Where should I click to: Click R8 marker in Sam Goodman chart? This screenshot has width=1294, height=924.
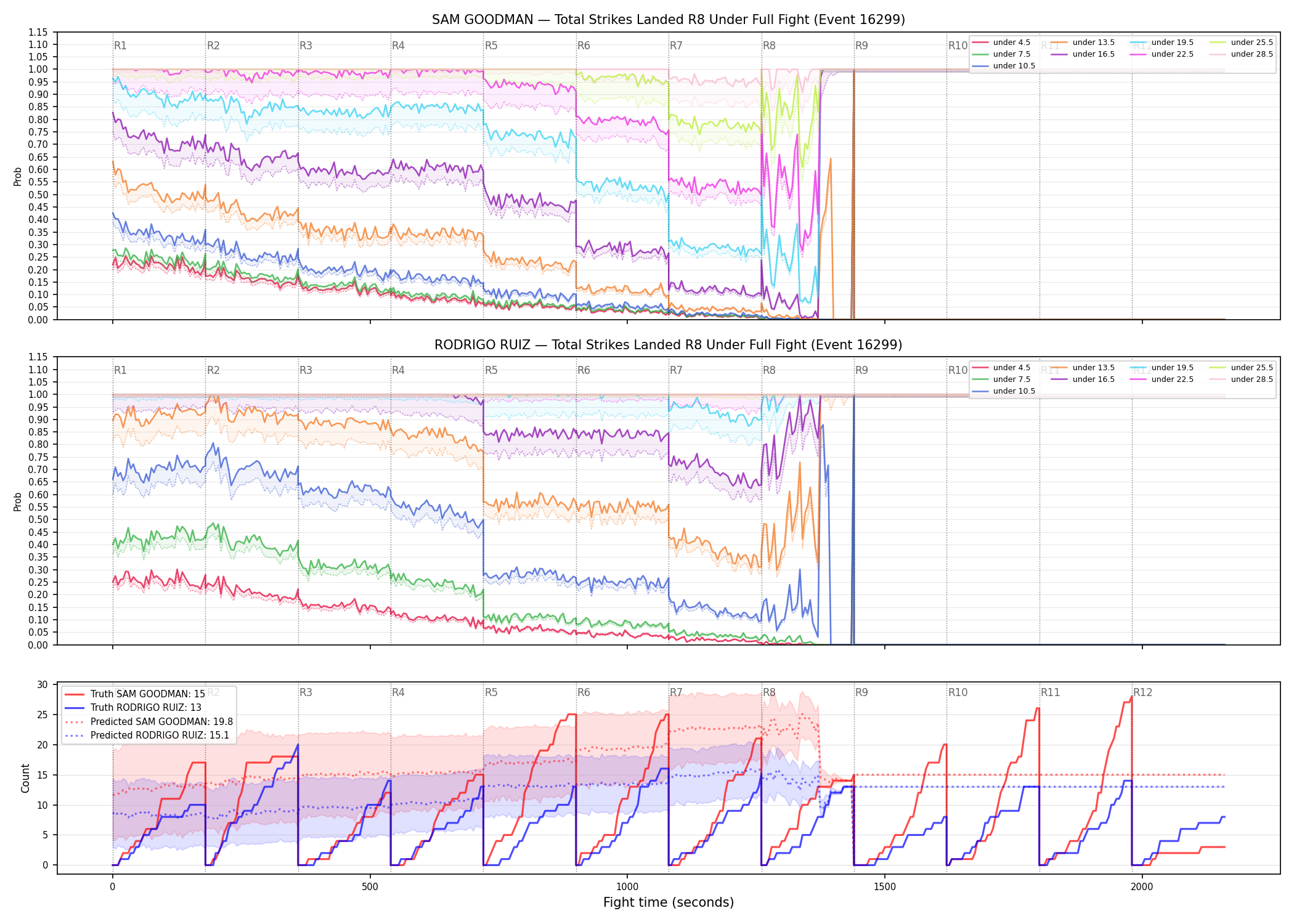point(769,46)
